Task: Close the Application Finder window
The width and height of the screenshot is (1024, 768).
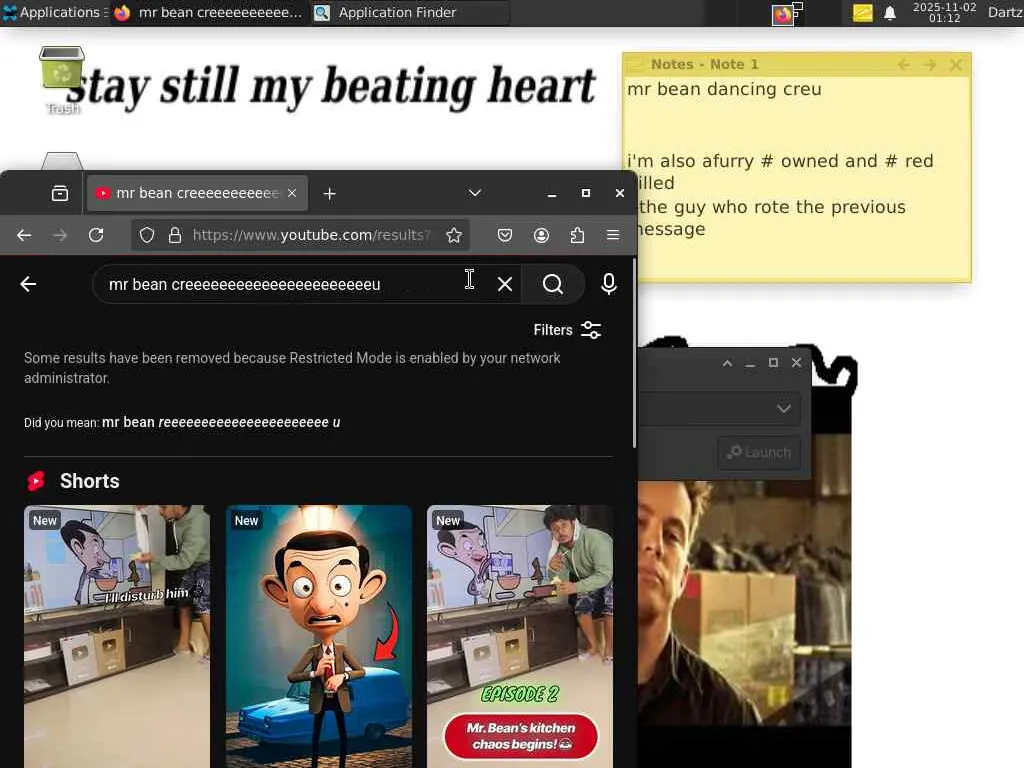Action: (x=796, y=363)
